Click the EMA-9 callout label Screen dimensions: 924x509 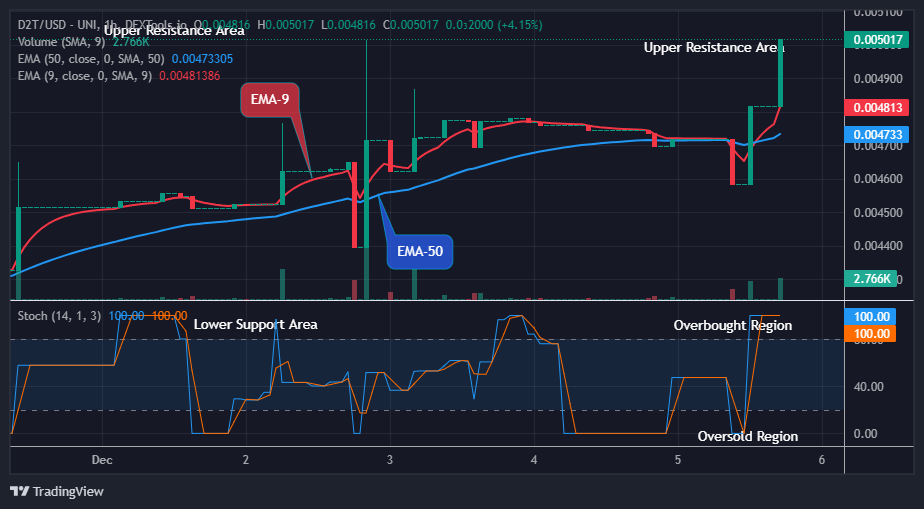(270, 99)
